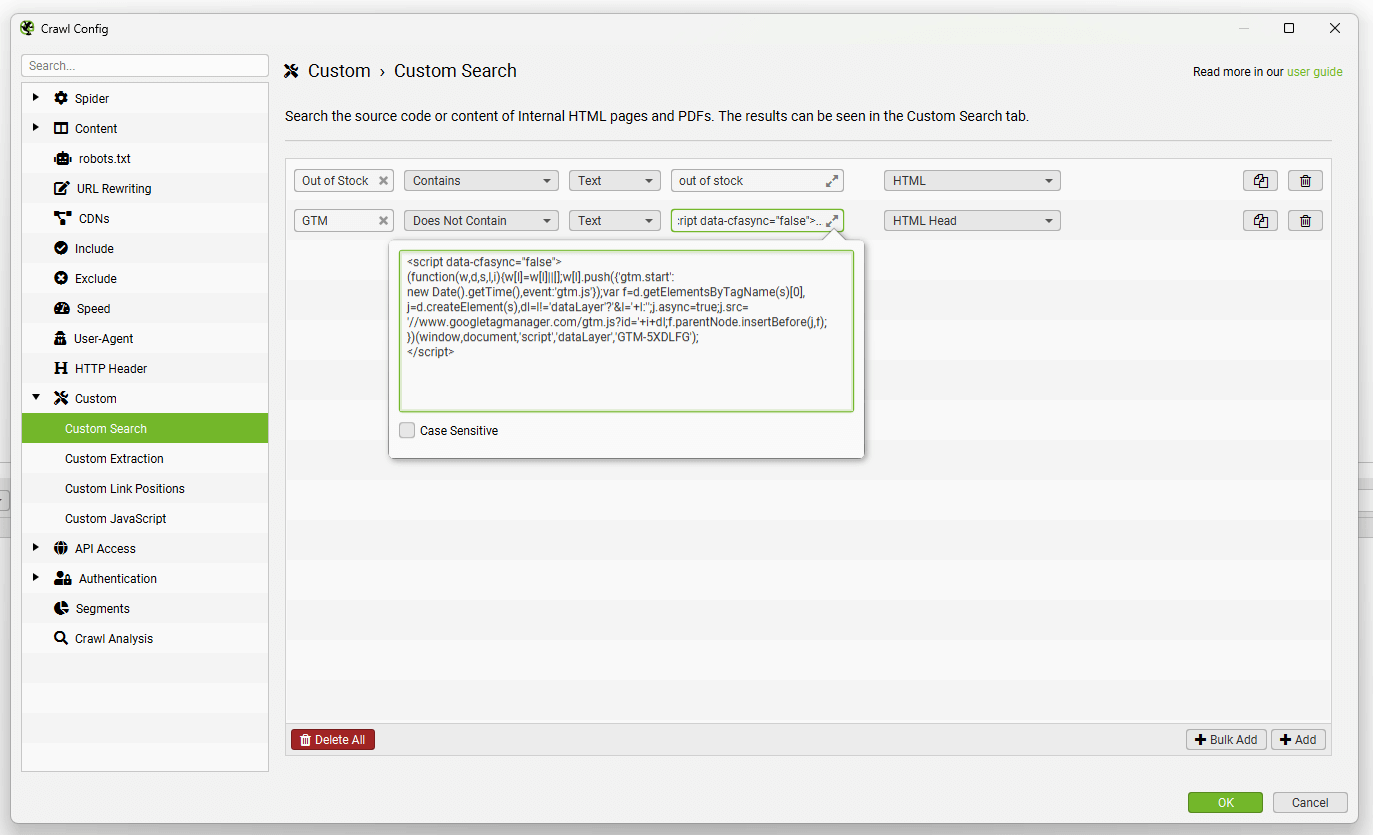Select the Spider settings icon in sidebar

coord(62,98)
